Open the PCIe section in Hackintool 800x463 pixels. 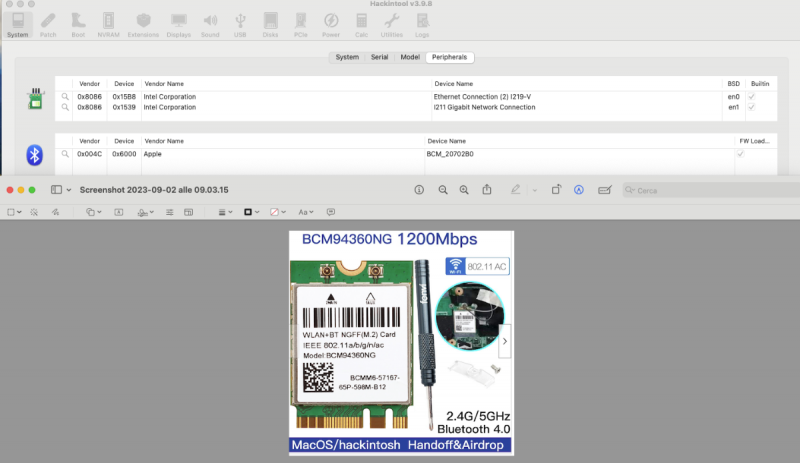(x=301, y=25)
